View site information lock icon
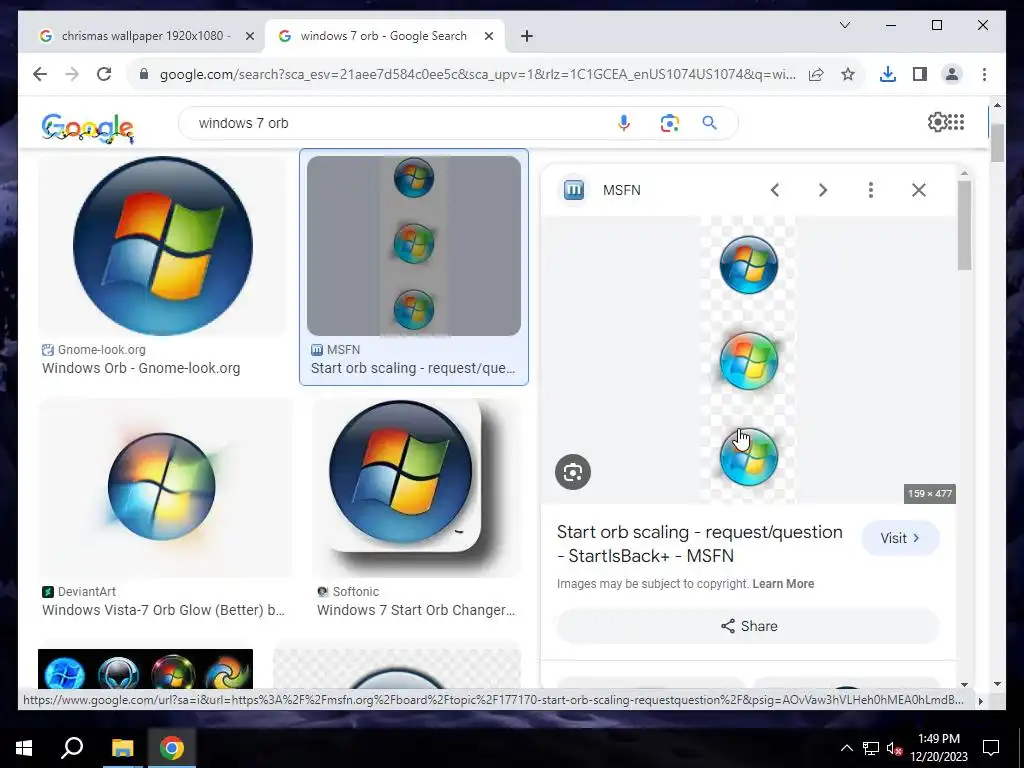The image size is (1024, 768). [x=144, y=74]
